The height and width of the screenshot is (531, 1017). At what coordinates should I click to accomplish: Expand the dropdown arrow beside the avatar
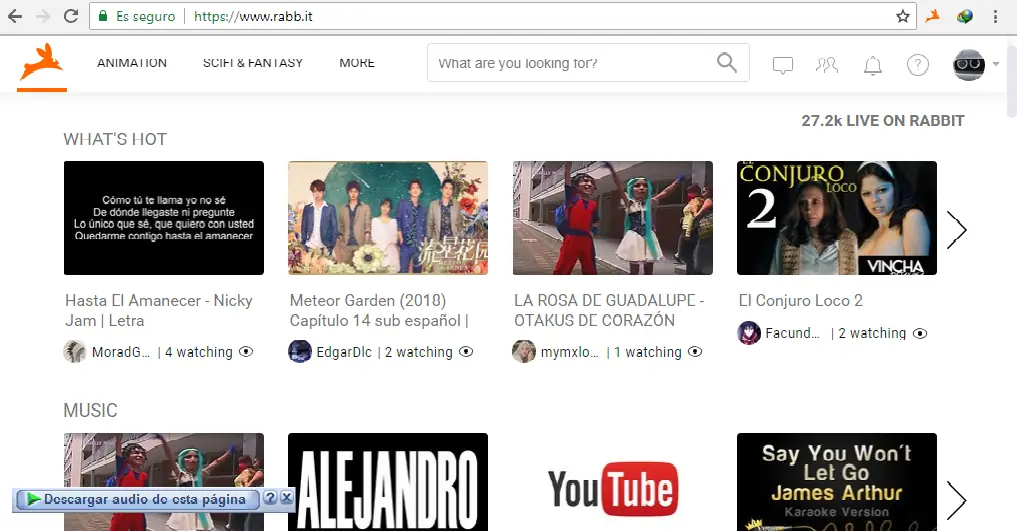(996, 64)
